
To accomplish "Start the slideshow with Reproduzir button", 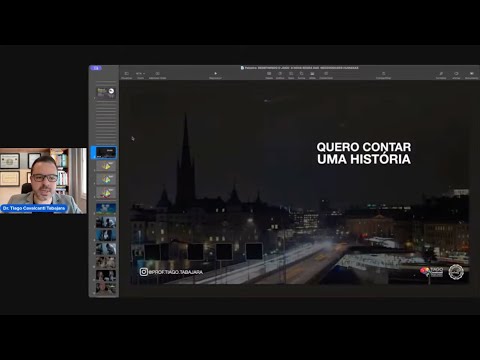I will coord(215,75).
